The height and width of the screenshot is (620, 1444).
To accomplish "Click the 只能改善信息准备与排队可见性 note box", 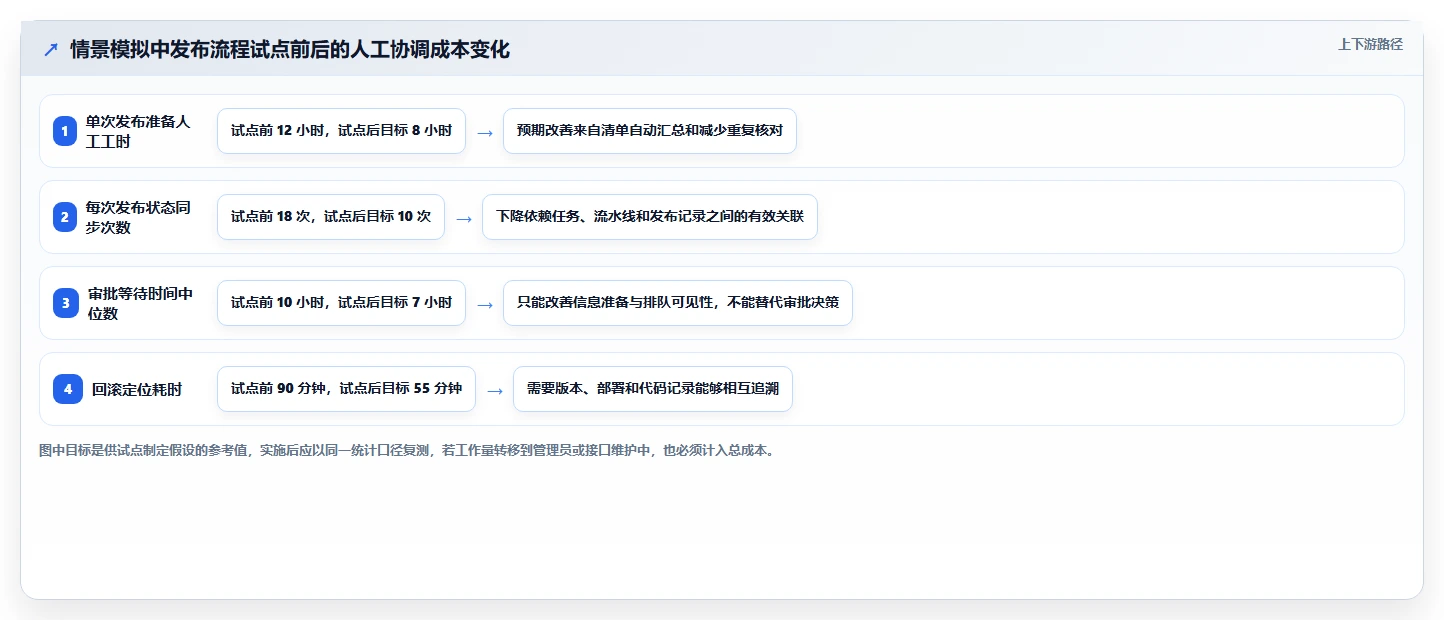I will tap(678, 303).
